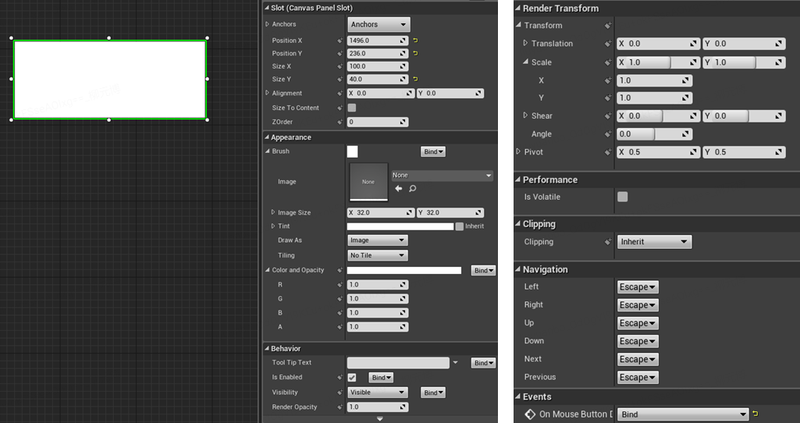Show advanced options arrow under Behavior
The width and height of the screenshot is (800, 423).
[380, 419]
